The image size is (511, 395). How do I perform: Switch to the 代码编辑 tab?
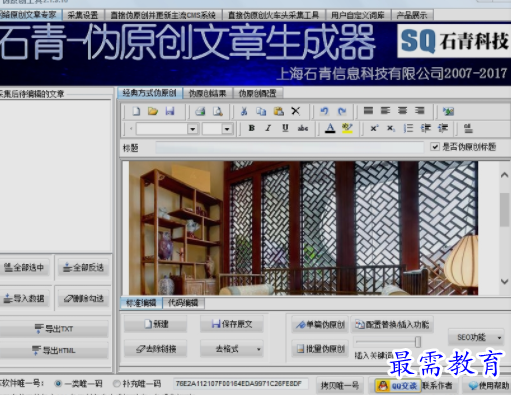point(183,303)
